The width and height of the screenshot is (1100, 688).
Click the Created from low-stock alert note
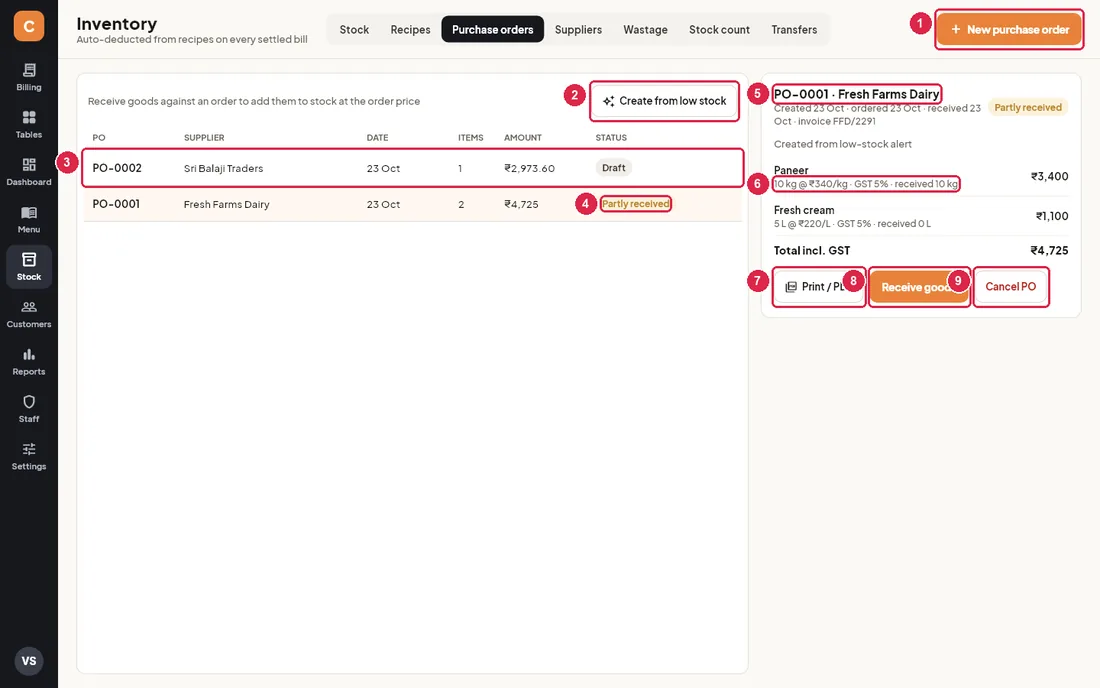point(843,144)
